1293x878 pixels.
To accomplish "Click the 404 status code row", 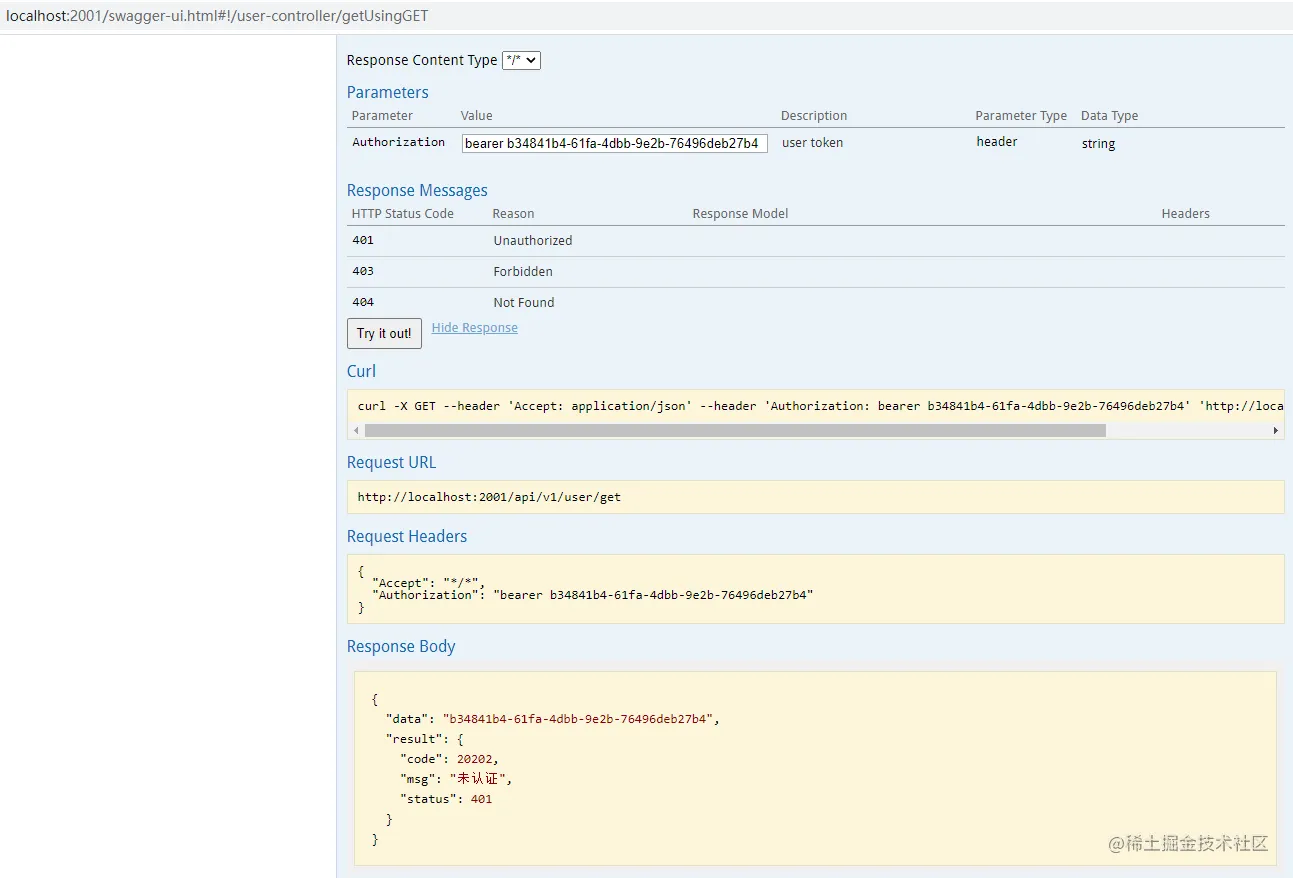I will point(815,303).
